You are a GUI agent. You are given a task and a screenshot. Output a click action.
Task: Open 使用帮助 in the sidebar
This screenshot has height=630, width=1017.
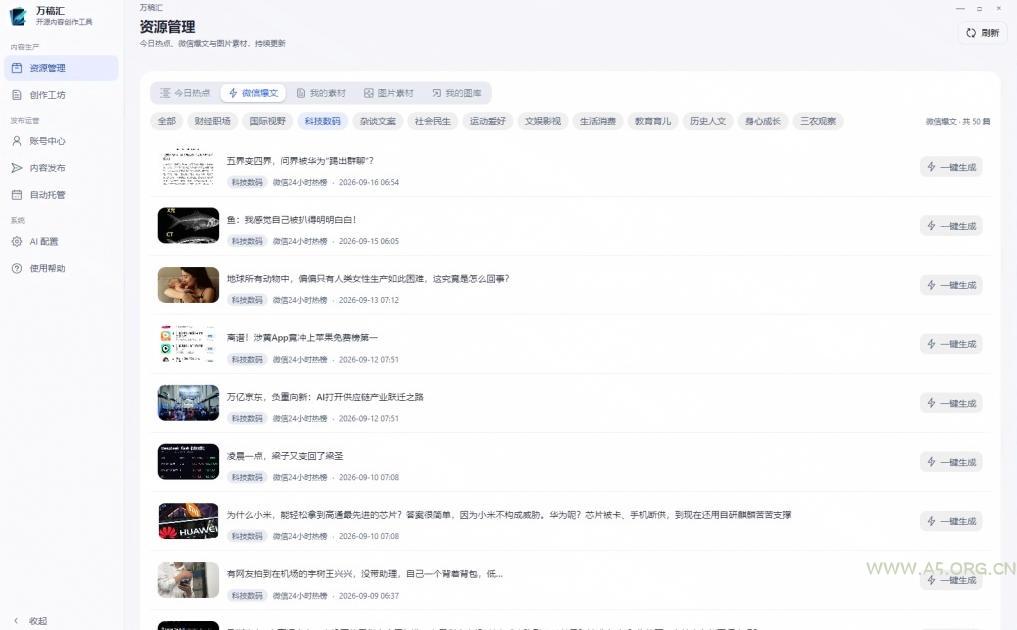[61, 268]
